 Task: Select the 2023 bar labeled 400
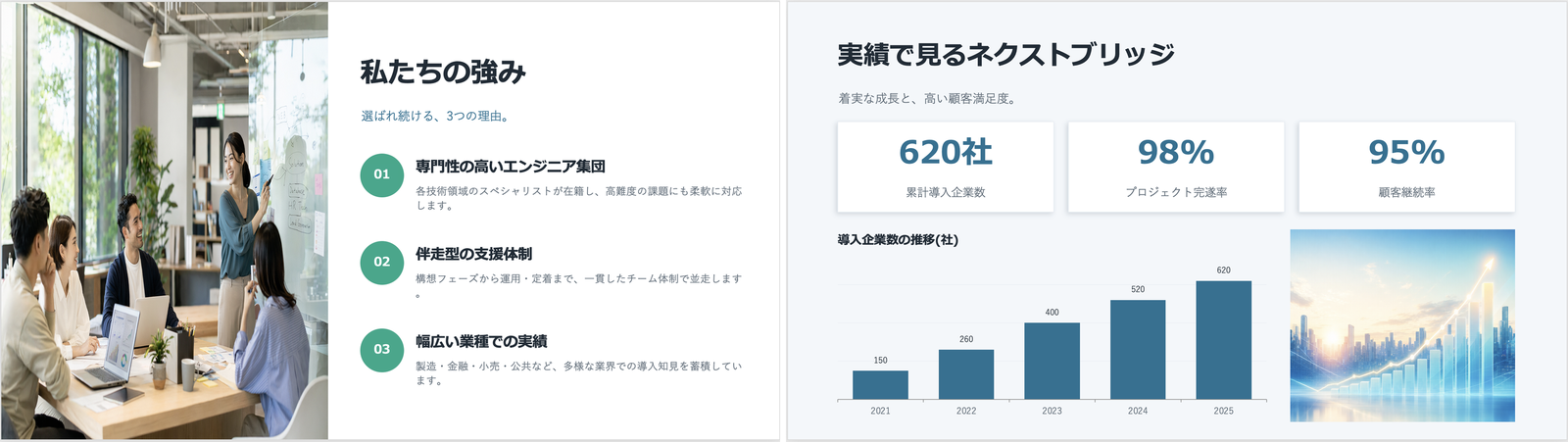tap(1052, 362)
